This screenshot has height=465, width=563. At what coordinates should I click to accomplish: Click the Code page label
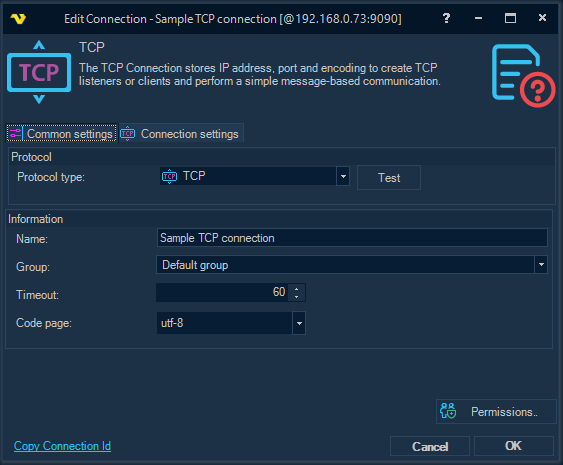(x=44, y=323)
